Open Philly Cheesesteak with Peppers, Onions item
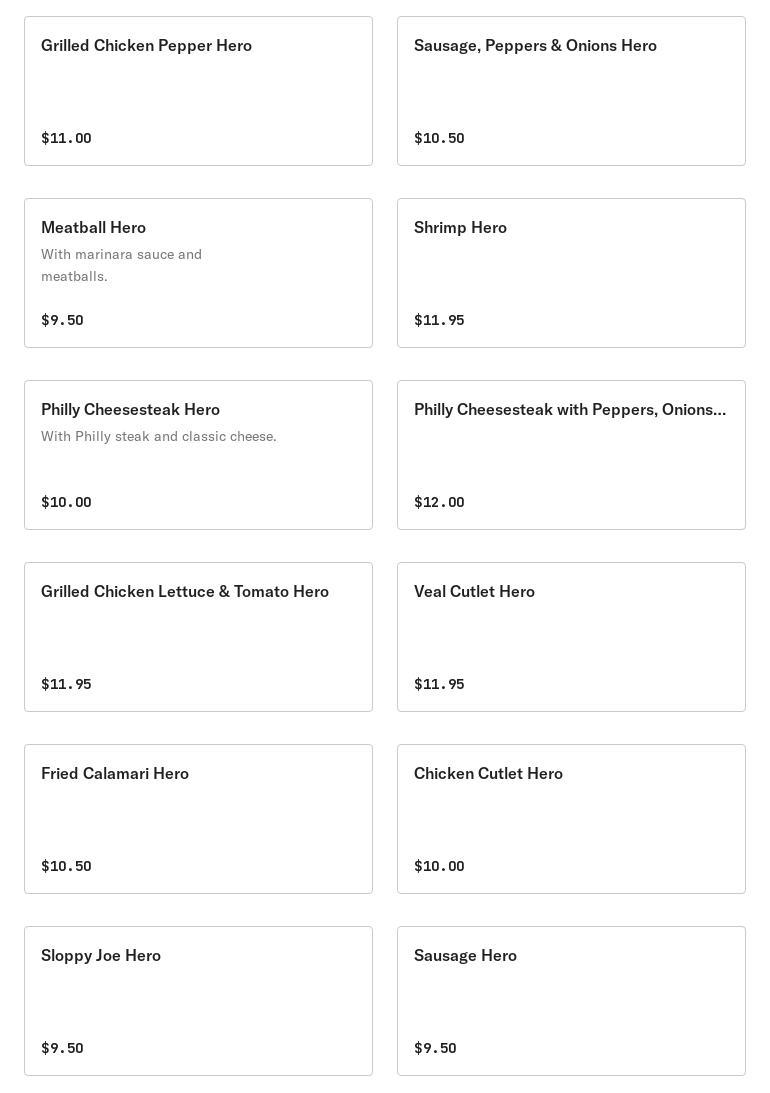This screenshot has width=770, height=1093. click(x=571, y=455)
